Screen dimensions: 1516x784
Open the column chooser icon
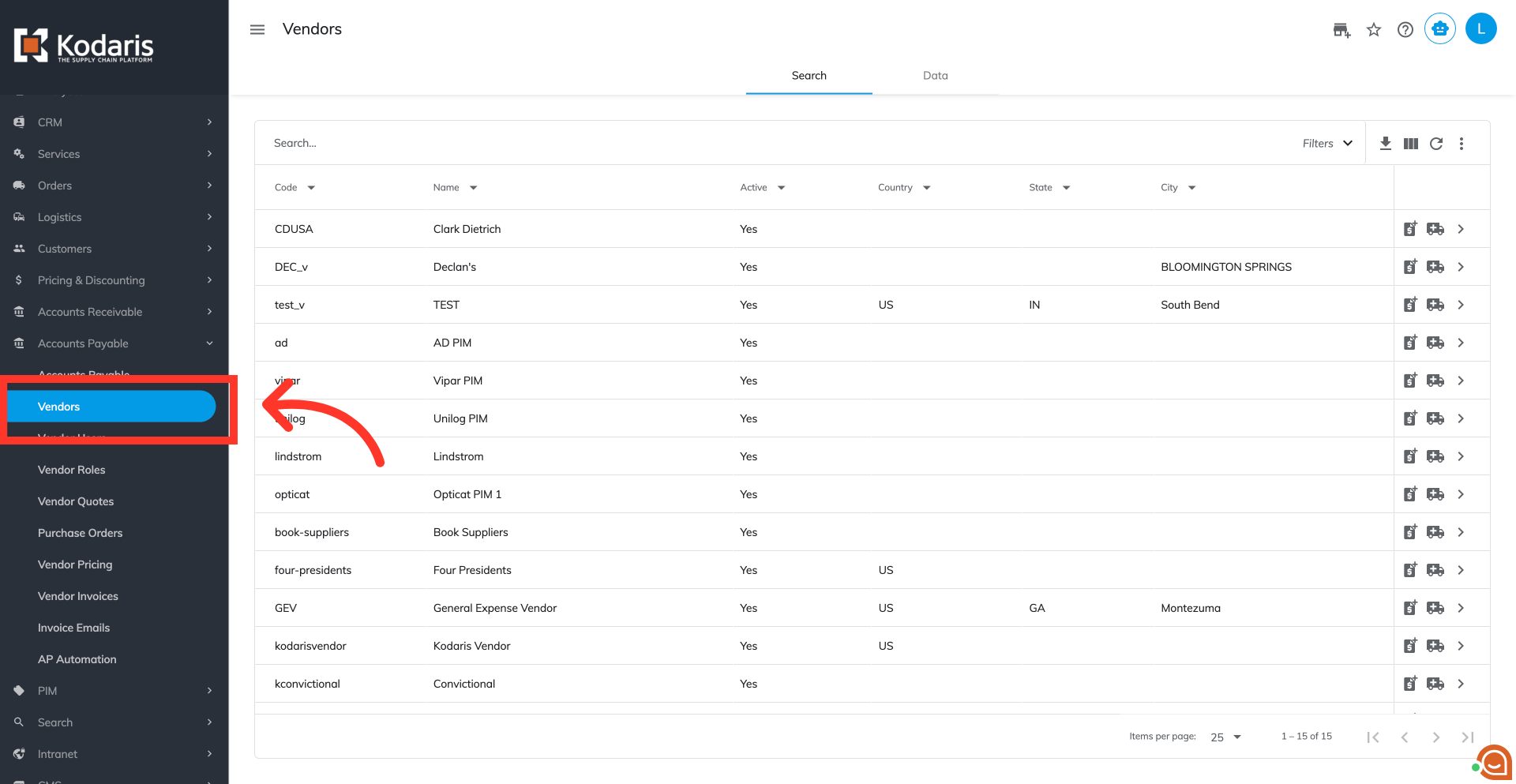1411,144
